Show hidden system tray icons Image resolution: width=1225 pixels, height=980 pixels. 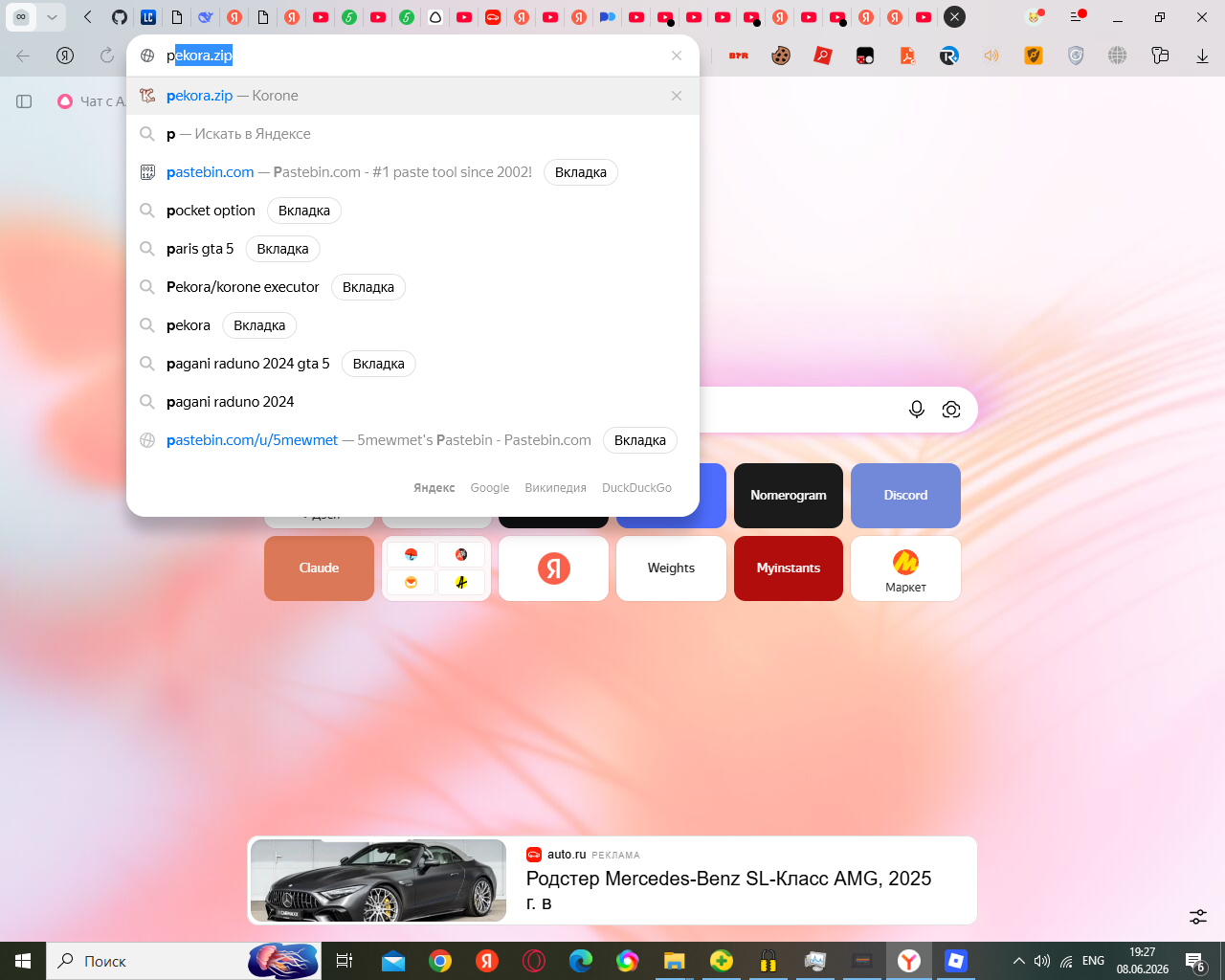pos(1019,961)
